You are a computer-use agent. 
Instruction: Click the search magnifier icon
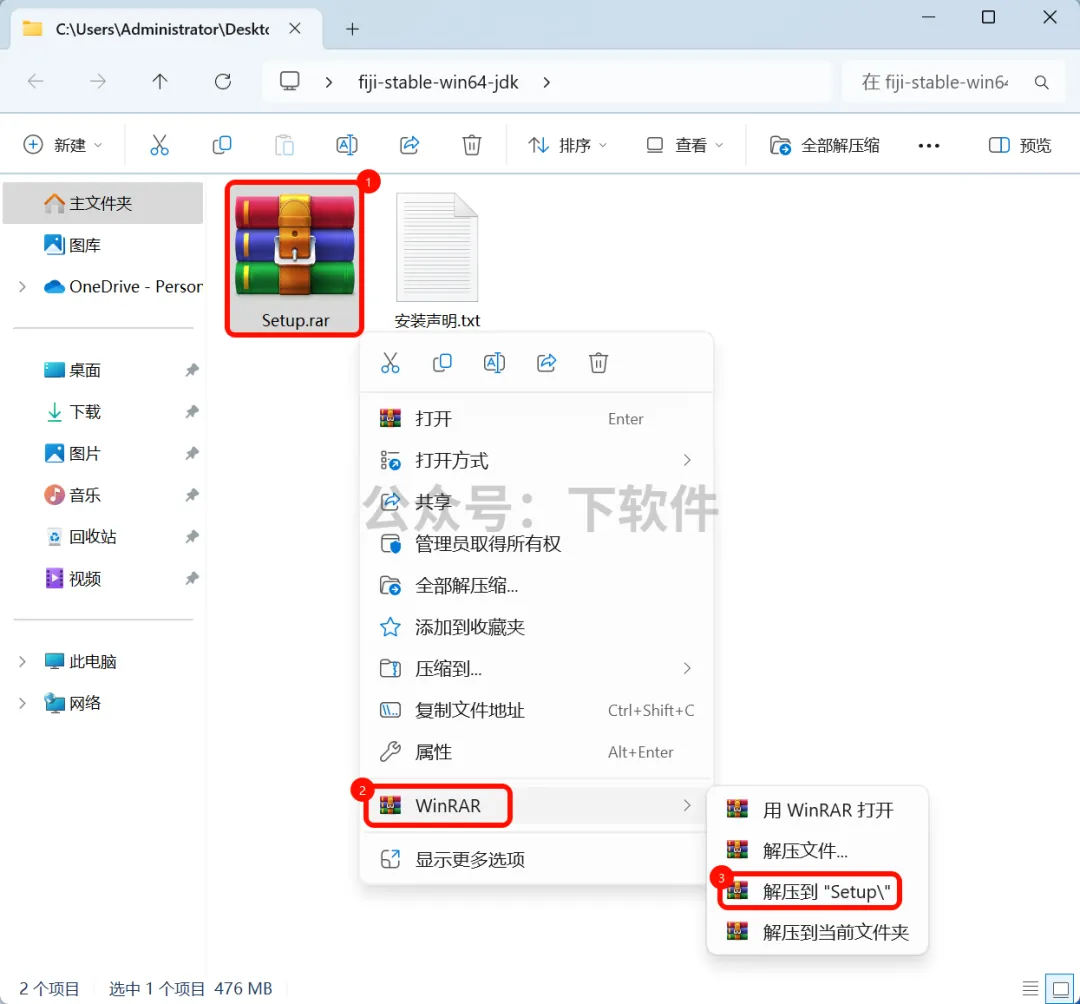pos(1041,83)
